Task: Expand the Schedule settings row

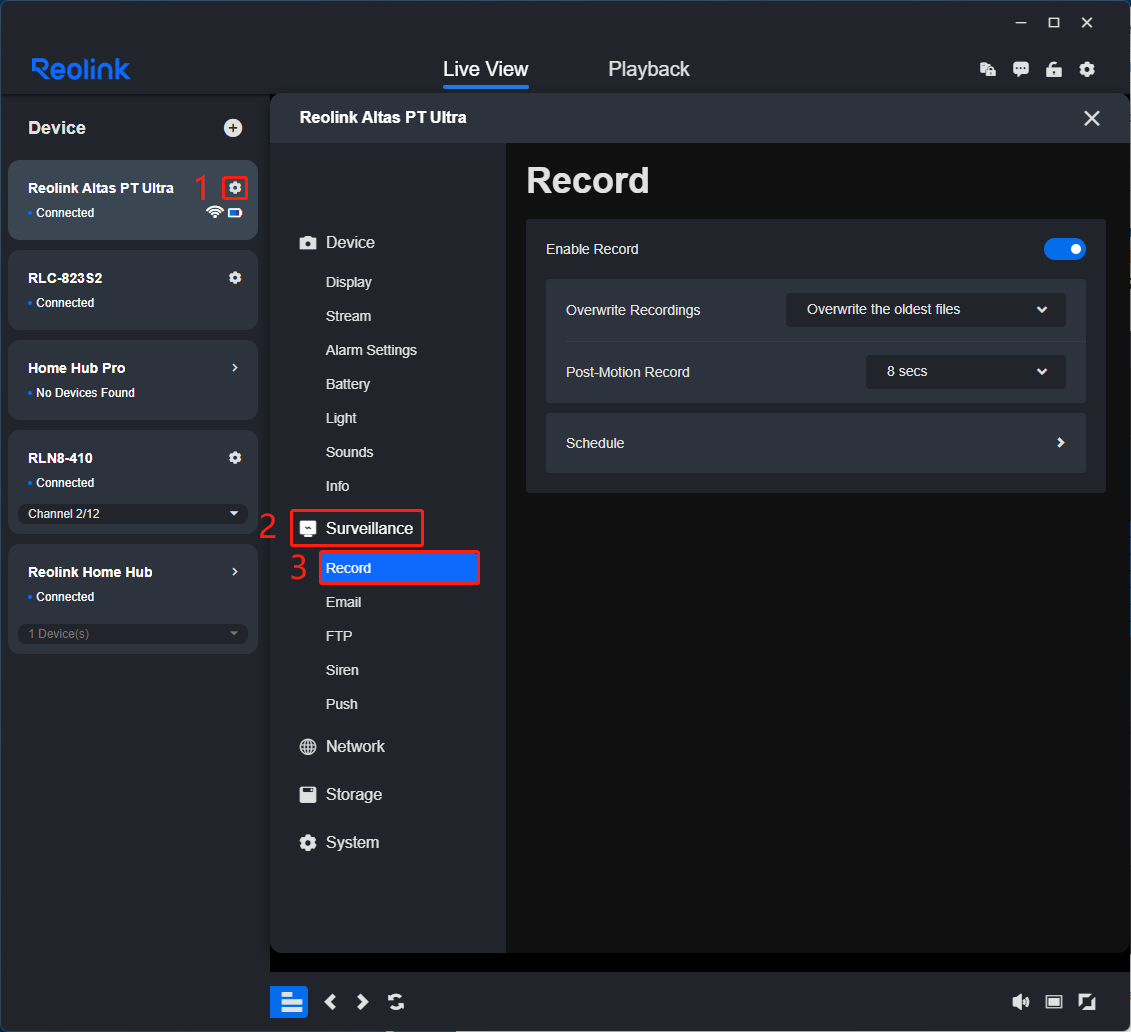Action: (816, 443)
